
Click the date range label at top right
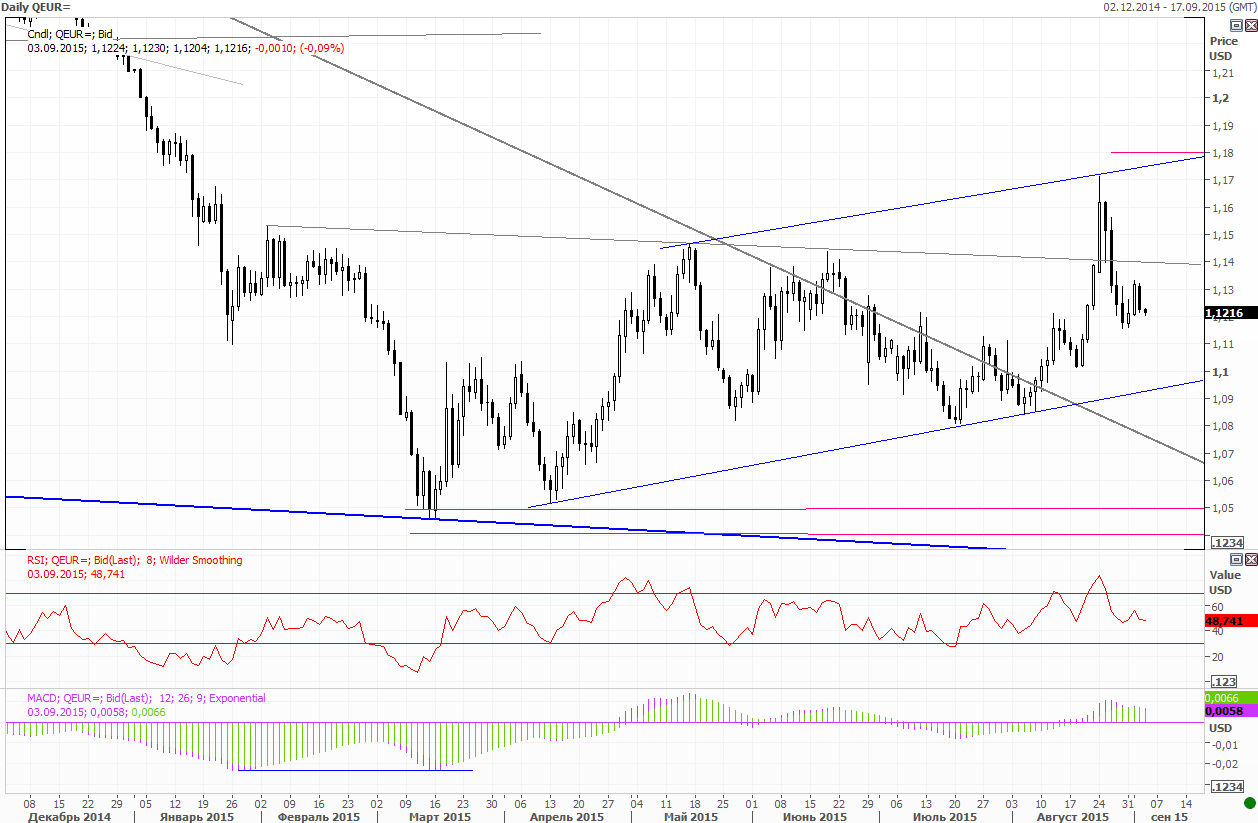1179,7
